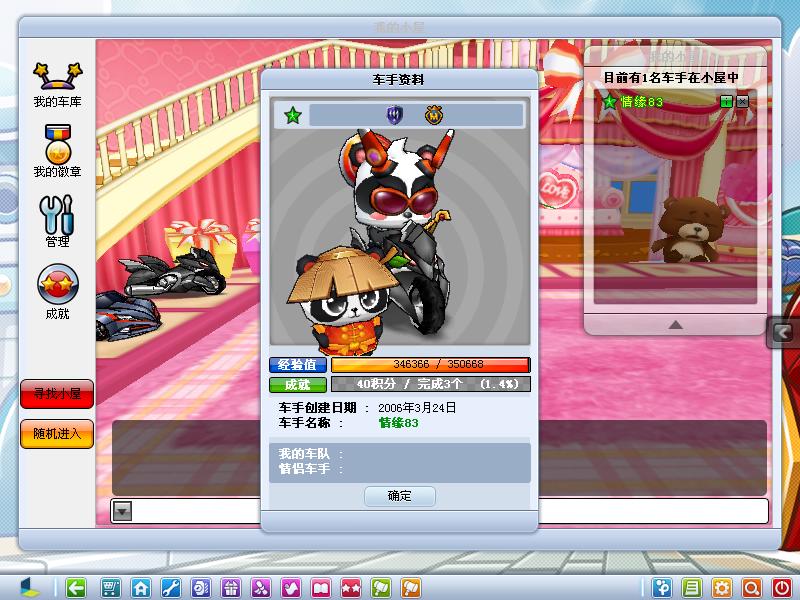Click 随机进入 orange button
The image size is (800, 600).
pyautogui.click(x=57, y=434)
